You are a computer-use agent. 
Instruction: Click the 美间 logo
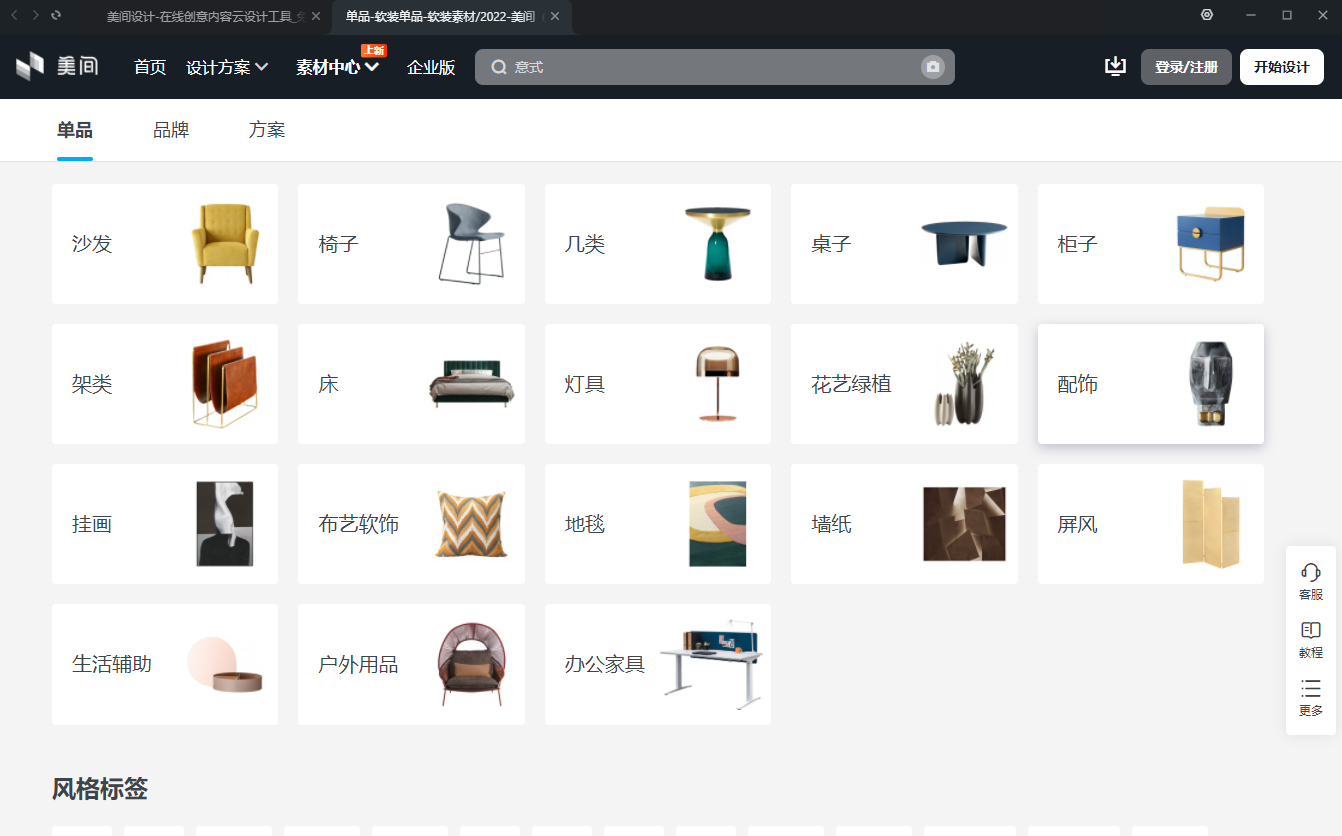pyautogui.click(x=57, y=66)
